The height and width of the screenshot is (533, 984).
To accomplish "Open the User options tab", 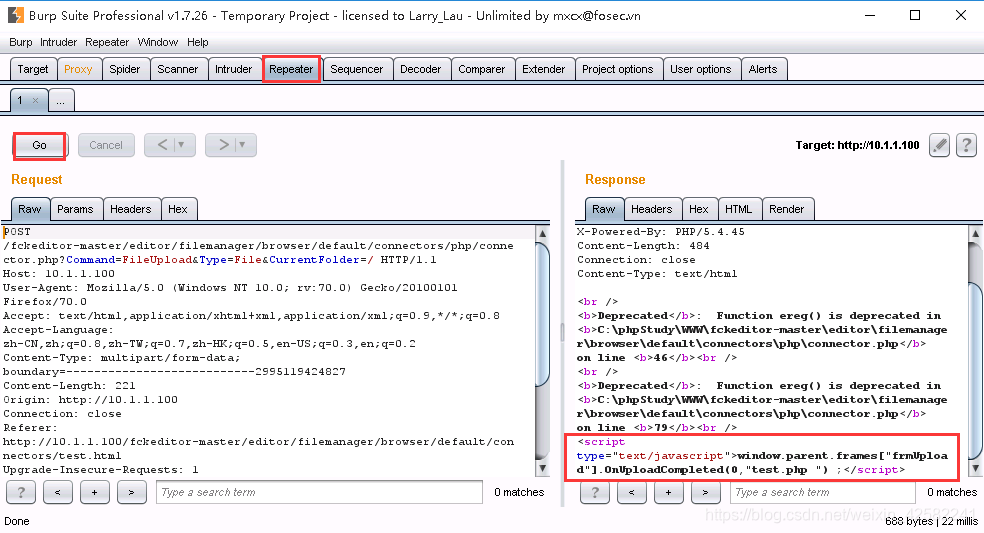I will (x=700, y=69).
